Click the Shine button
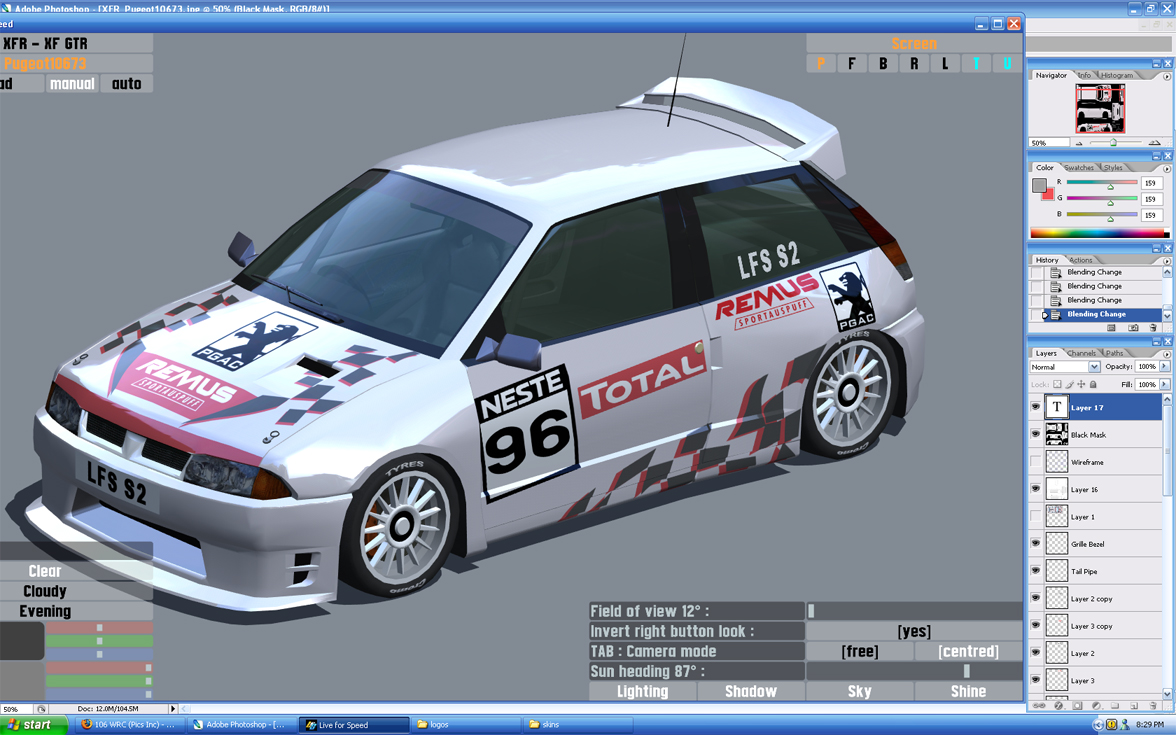This screenshot has width=1176, height=735. (968, 692)
